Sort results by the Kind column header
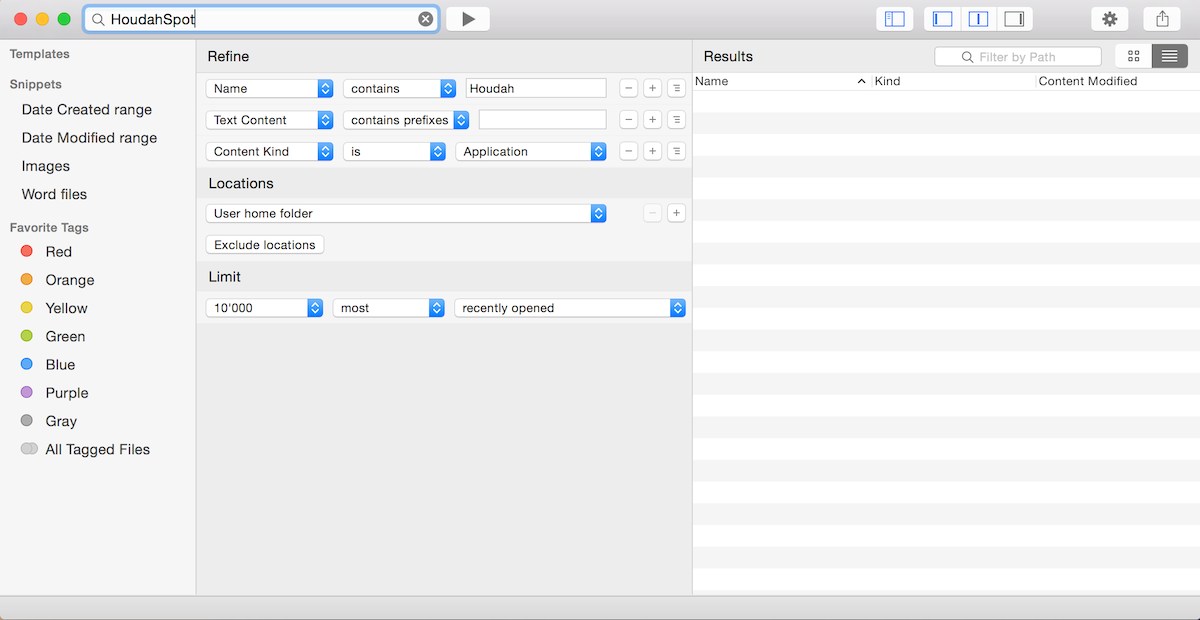The image size is (1200, 620). [953, 81]
